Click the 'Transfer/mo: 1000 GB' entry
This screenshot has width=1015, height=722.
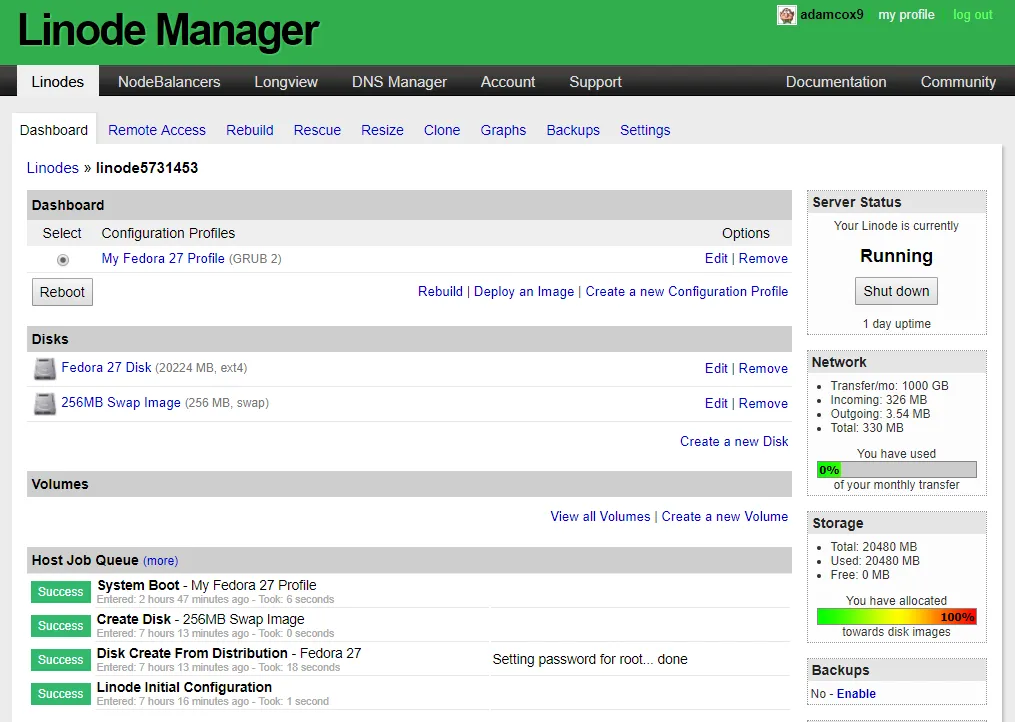[889, 386]
